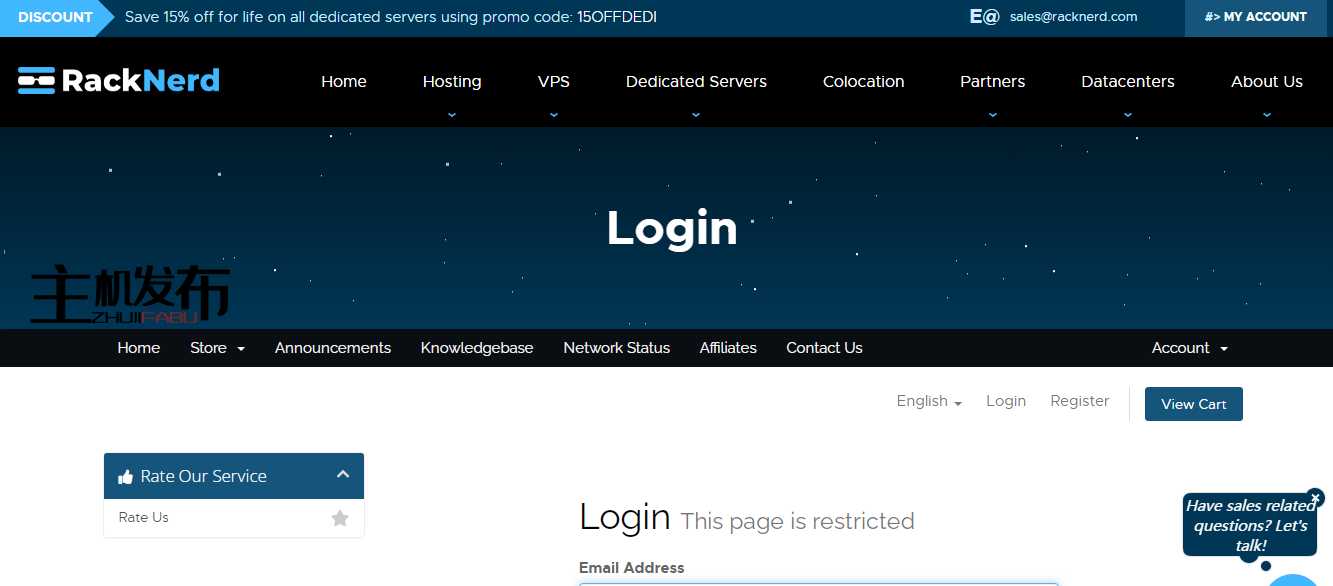The height and width of the screenshot is (586, 1333).
Task: Collapse the Rate Our Service panel
Action: coord(343,475)
